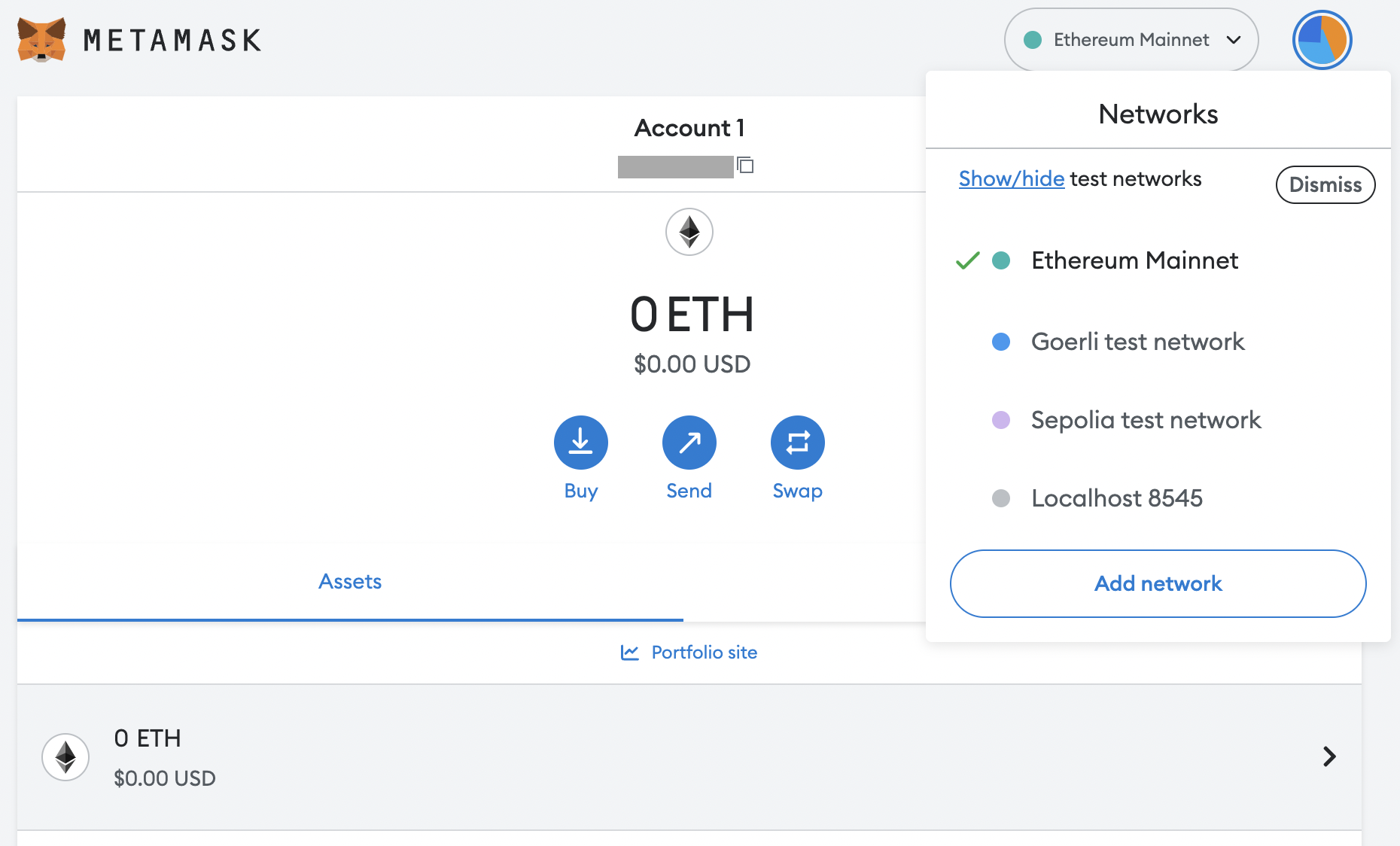Select the Localhost 8545 network
The image size is (1400, 846).
(1116, 498)
